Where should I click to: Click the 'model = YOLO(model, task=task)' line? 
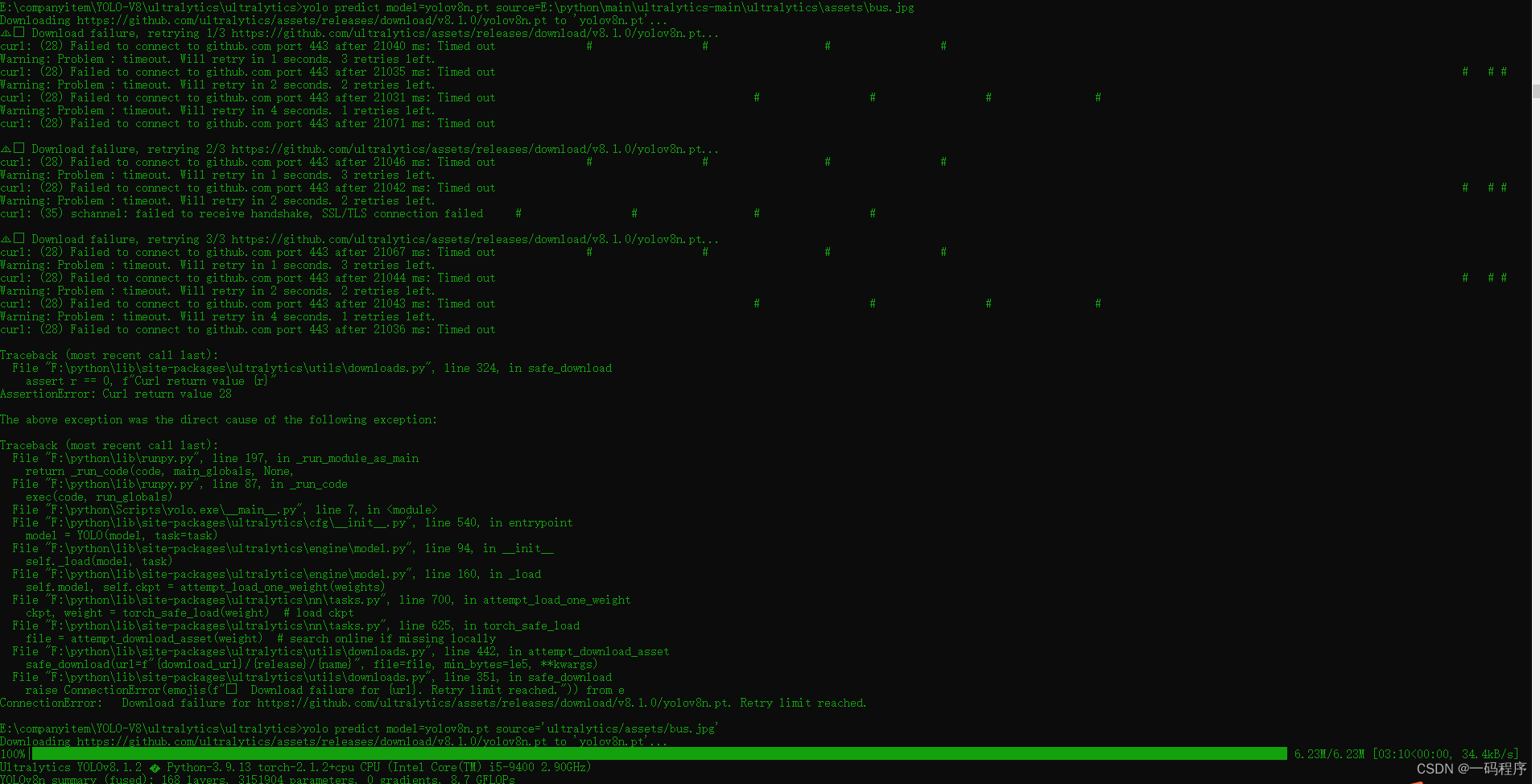[122, 535]
